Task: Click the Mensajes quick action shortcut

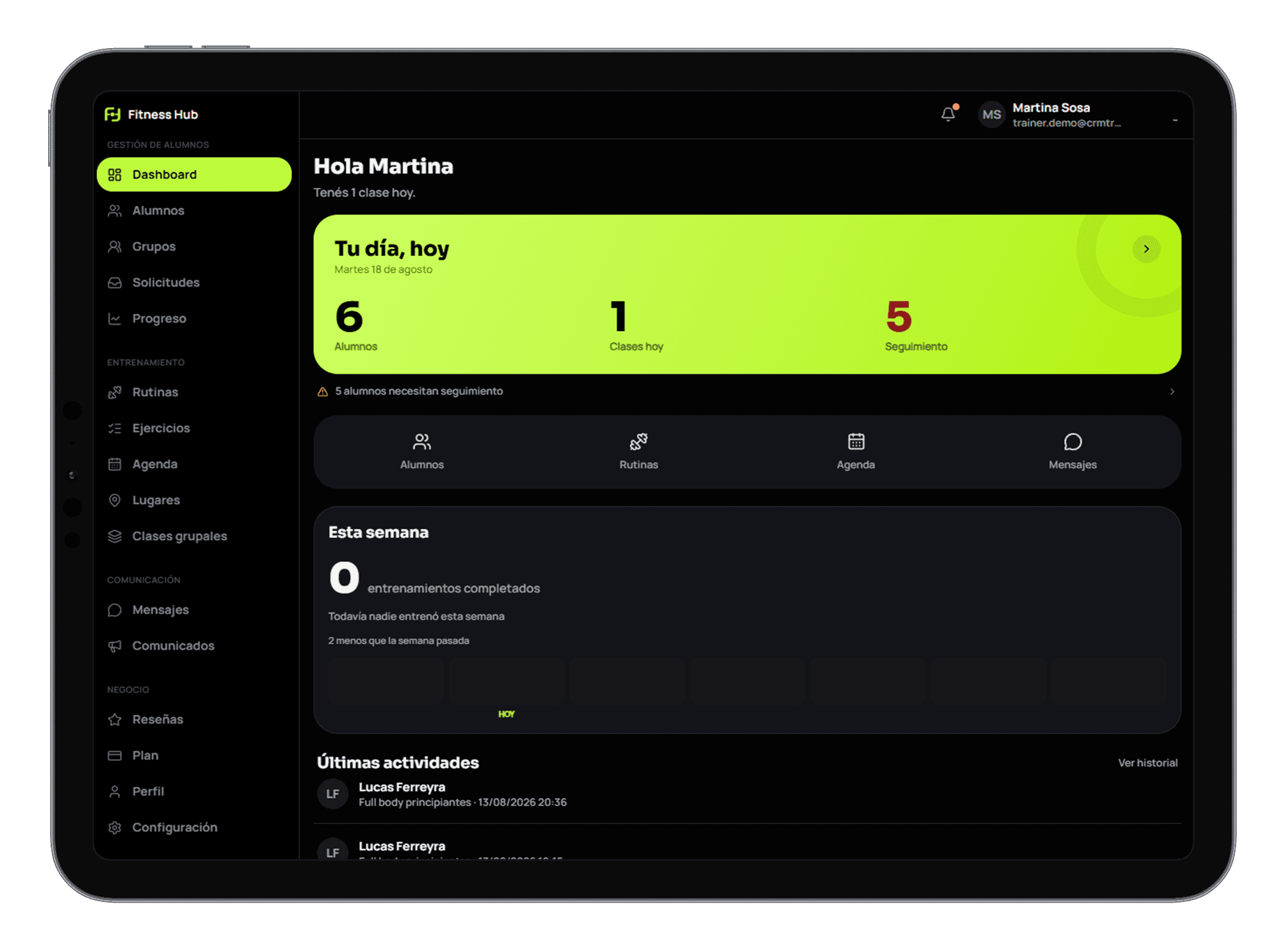Action: (1073, 452)
